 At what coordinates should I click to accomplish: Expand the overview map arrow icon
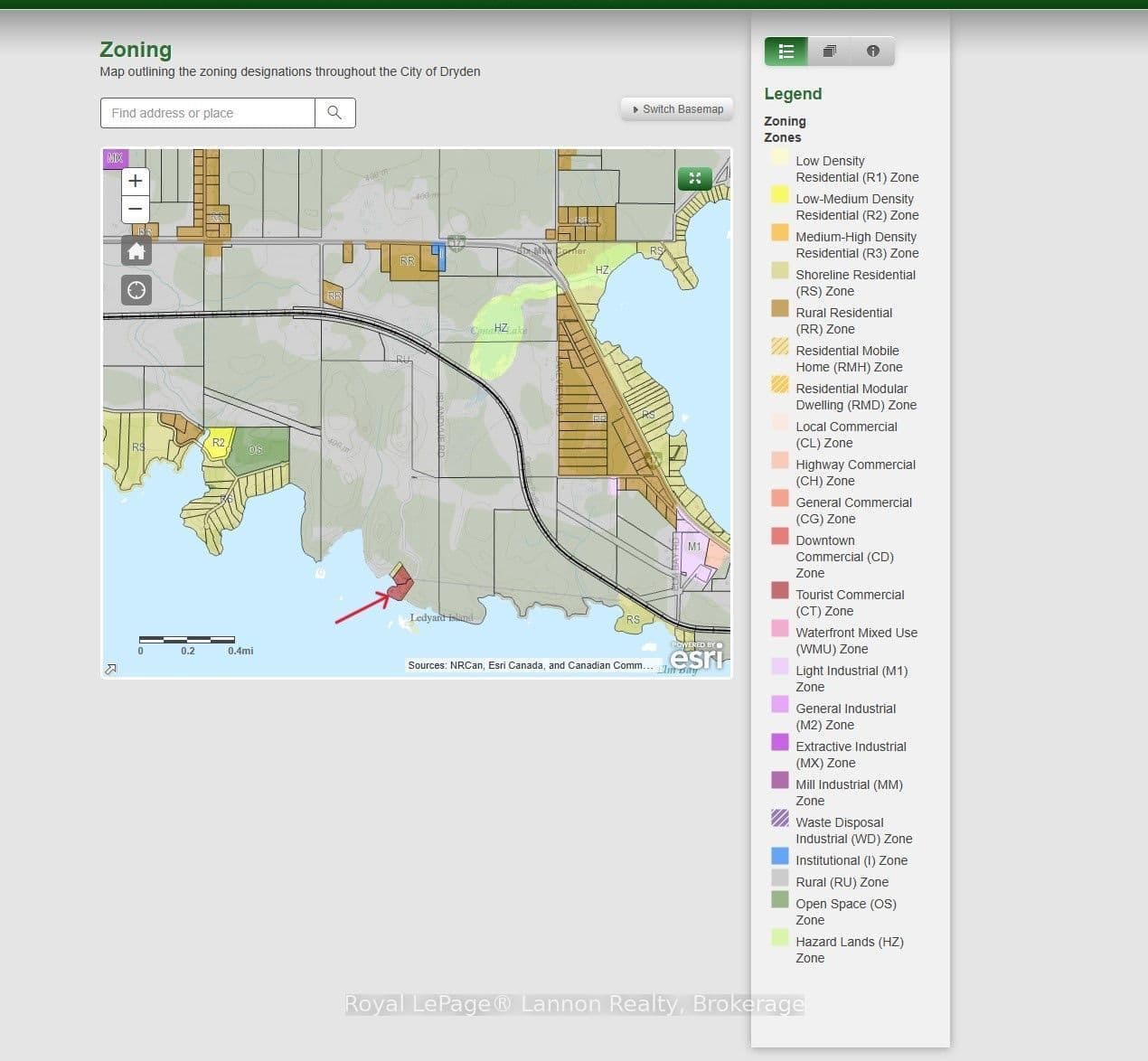[110, 669]
